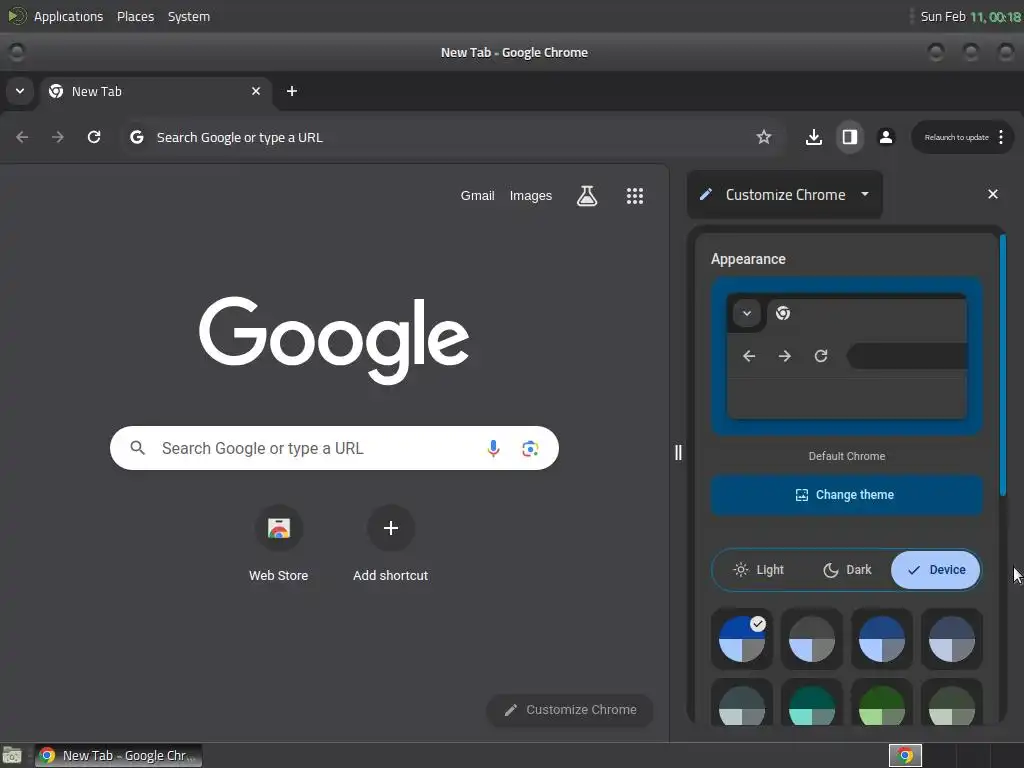The height and width of the screenshot is (768, 1024).
Task: Click the date and time in the top panel
Action: tap(970, 16)
